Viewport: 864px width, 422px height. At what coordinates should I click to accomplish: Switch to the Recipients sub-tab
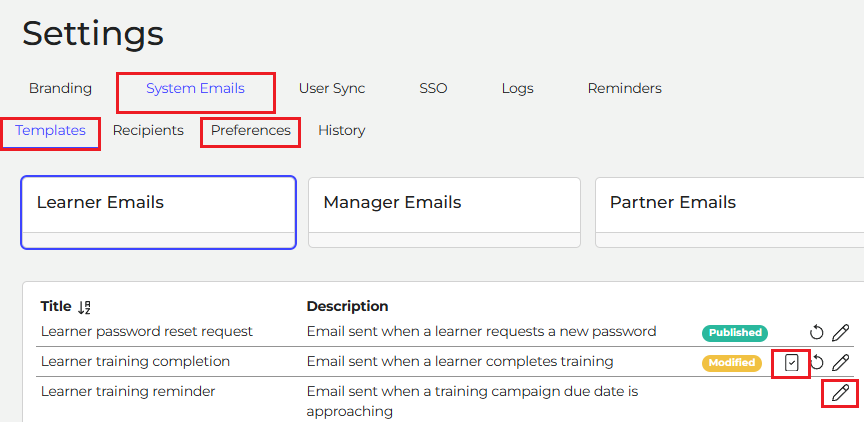pos(148,131)
